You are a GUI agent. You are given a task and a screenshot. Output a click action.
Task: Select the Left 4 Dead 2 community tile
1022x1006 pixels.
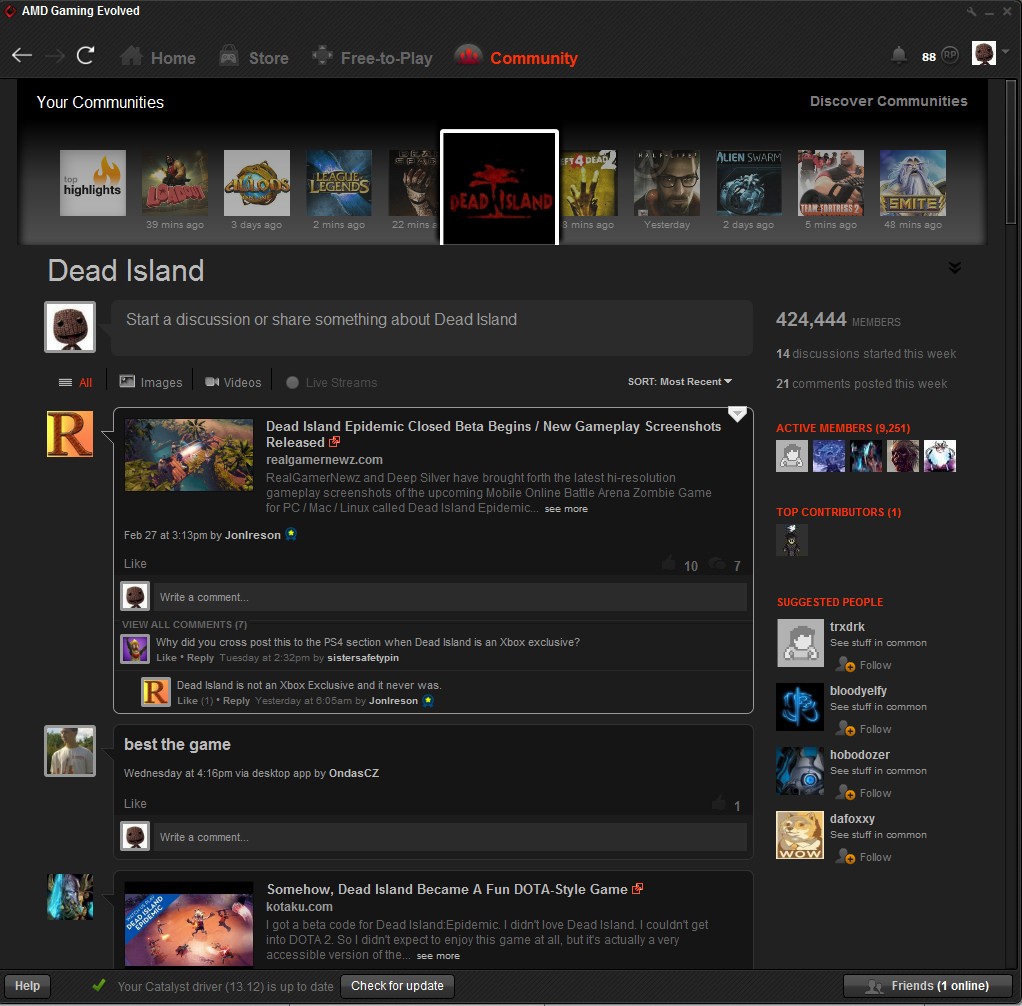coord(589,183)
